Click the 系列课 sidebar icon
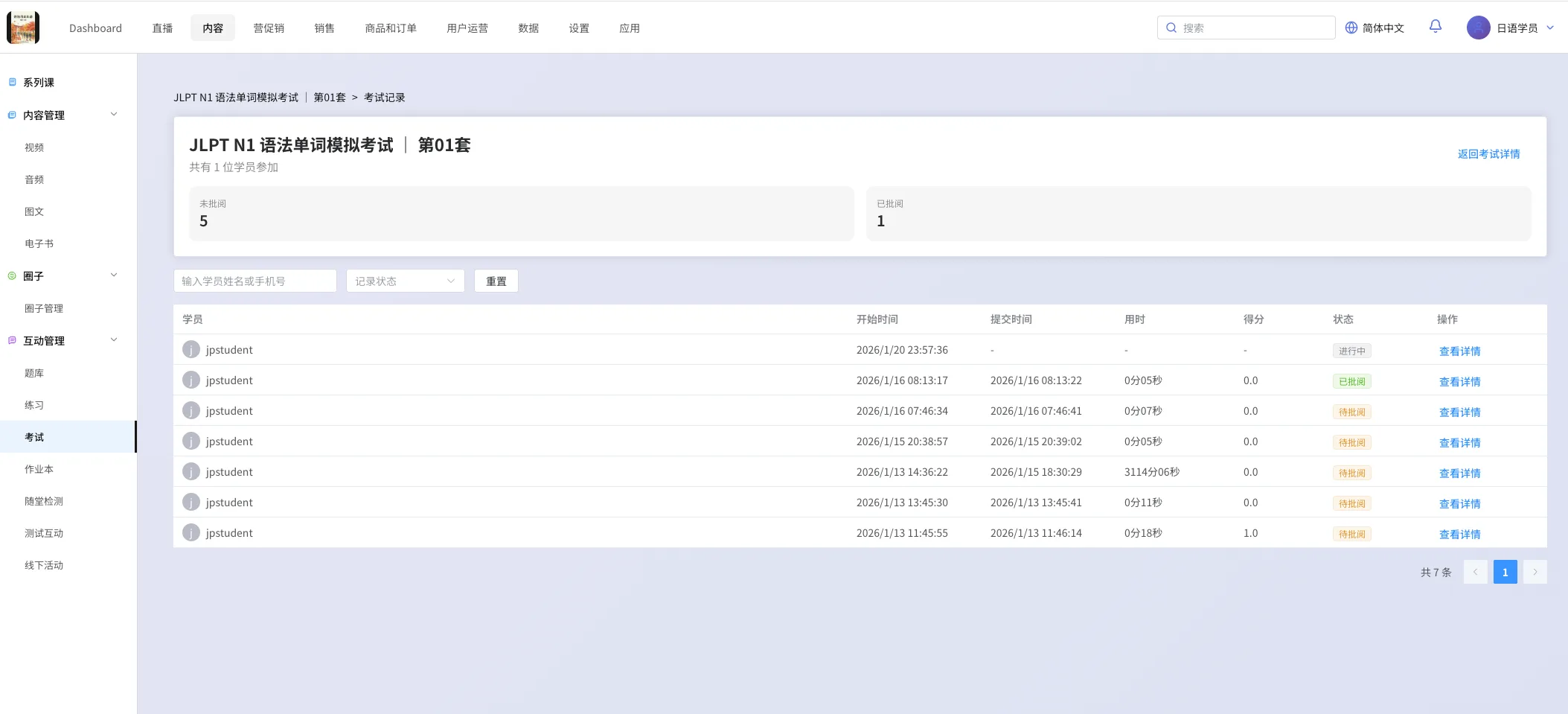The height and width of the screenshot is (714, 1568). (x=12, y=82)
